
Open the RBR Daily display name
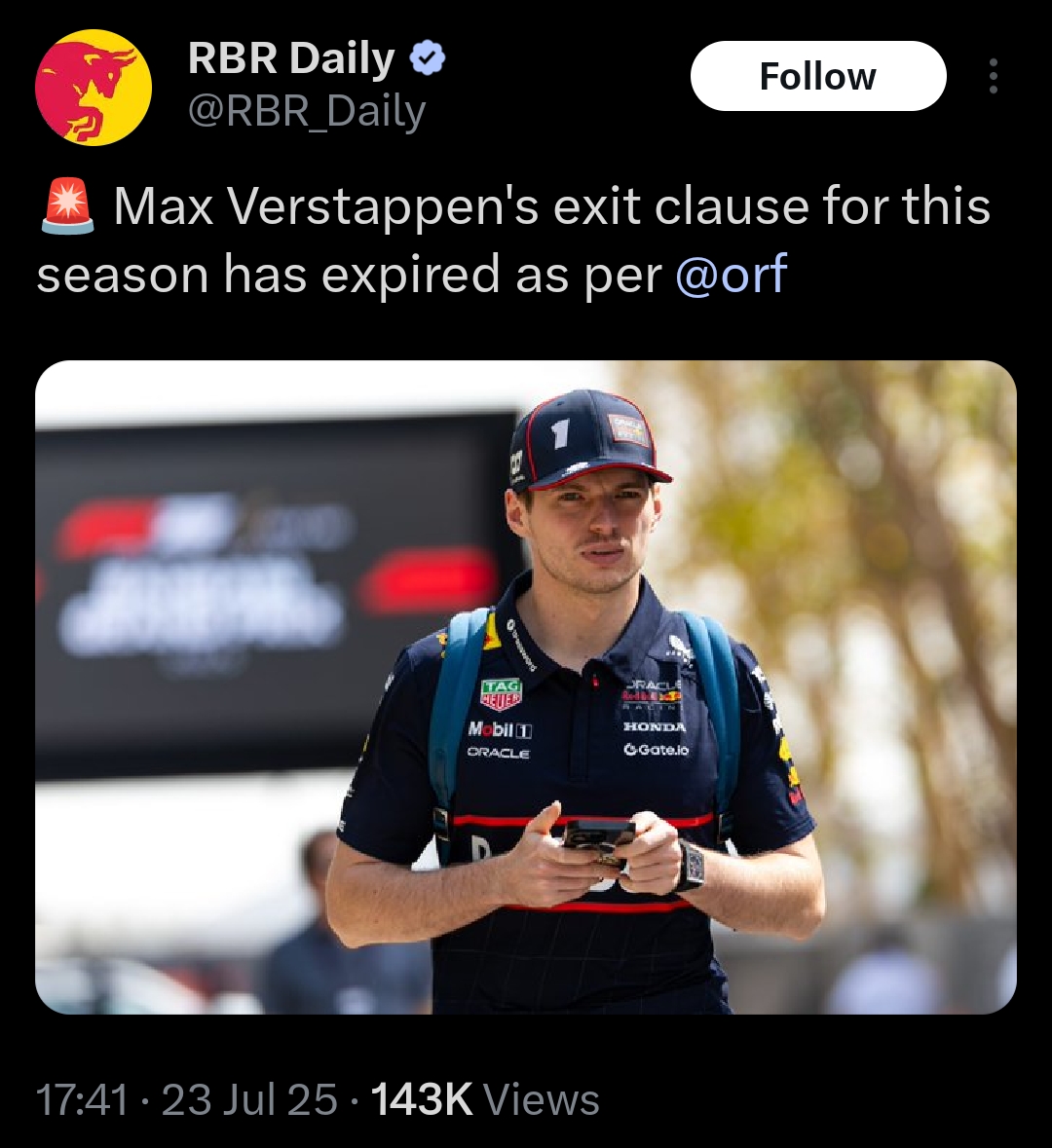point(291,57)
